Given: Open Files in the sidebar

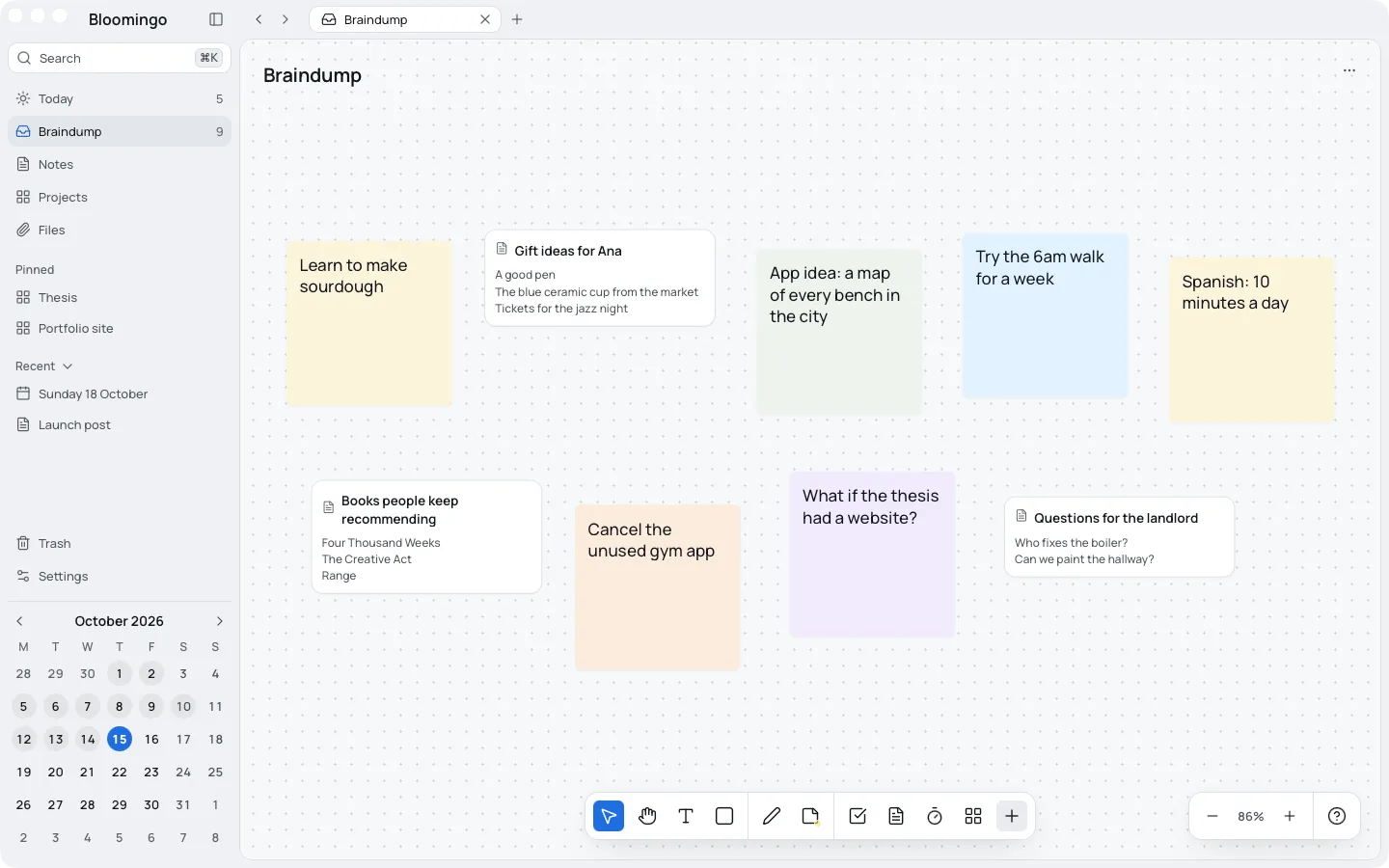Looking at the screenshot, I should tap(120, 231).
